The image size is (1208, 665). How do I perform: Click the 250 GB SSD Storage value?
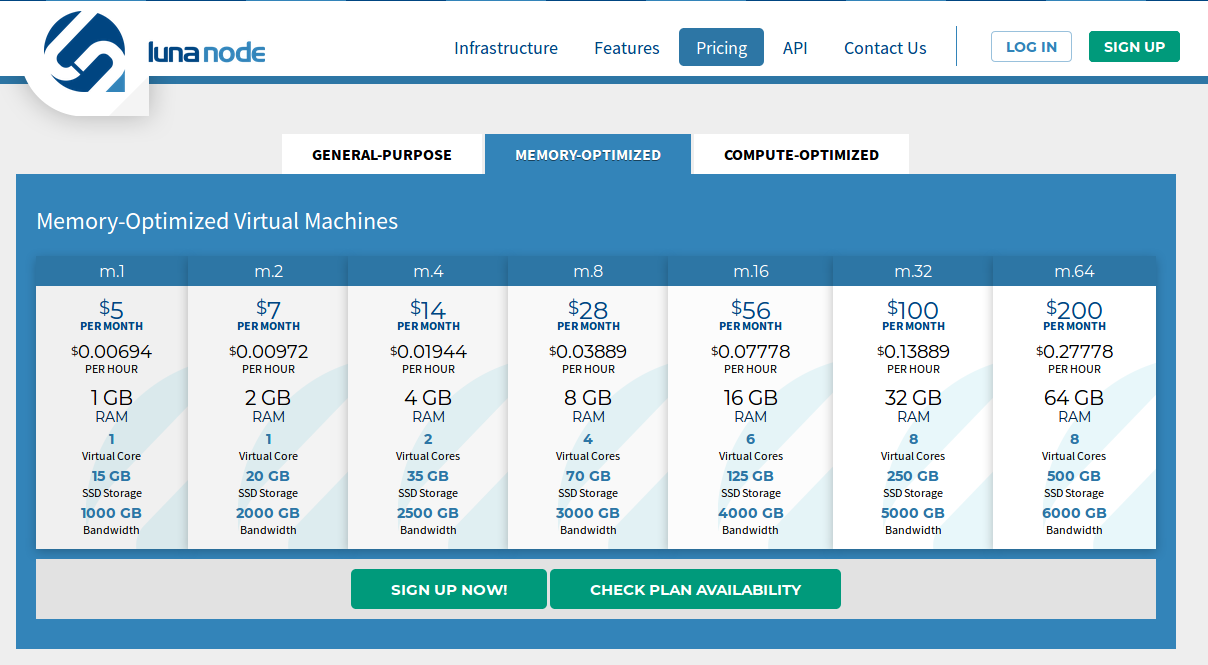(x=913, y=476)
